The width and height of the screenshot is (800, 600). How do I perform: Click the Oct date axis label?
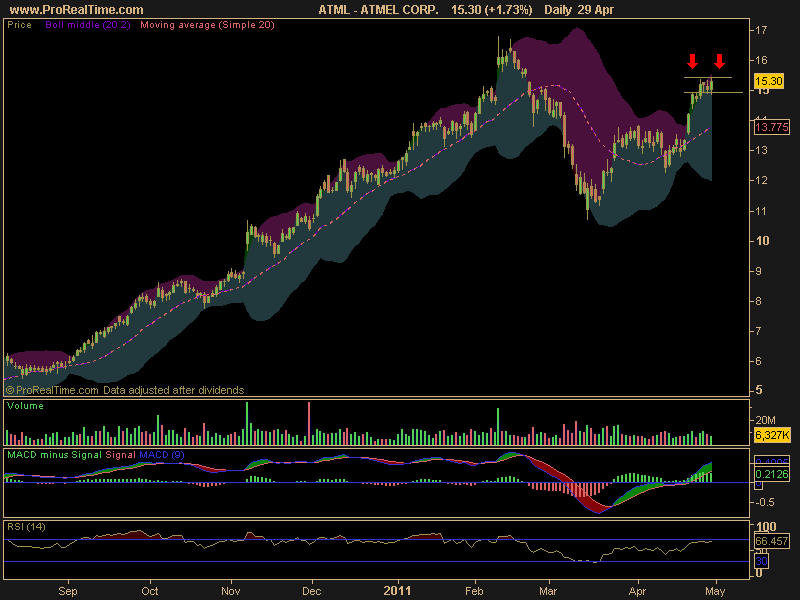point(149,591)
